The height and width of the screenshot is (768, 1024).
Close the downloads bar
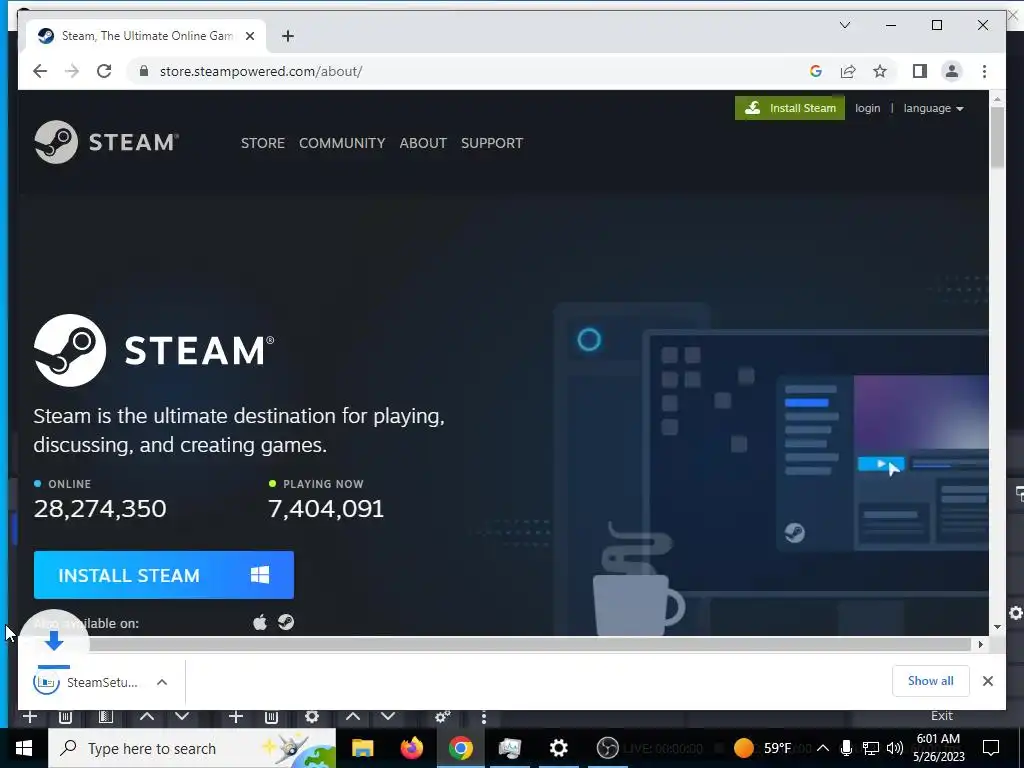pyautogui.click(x=988, y=681)
